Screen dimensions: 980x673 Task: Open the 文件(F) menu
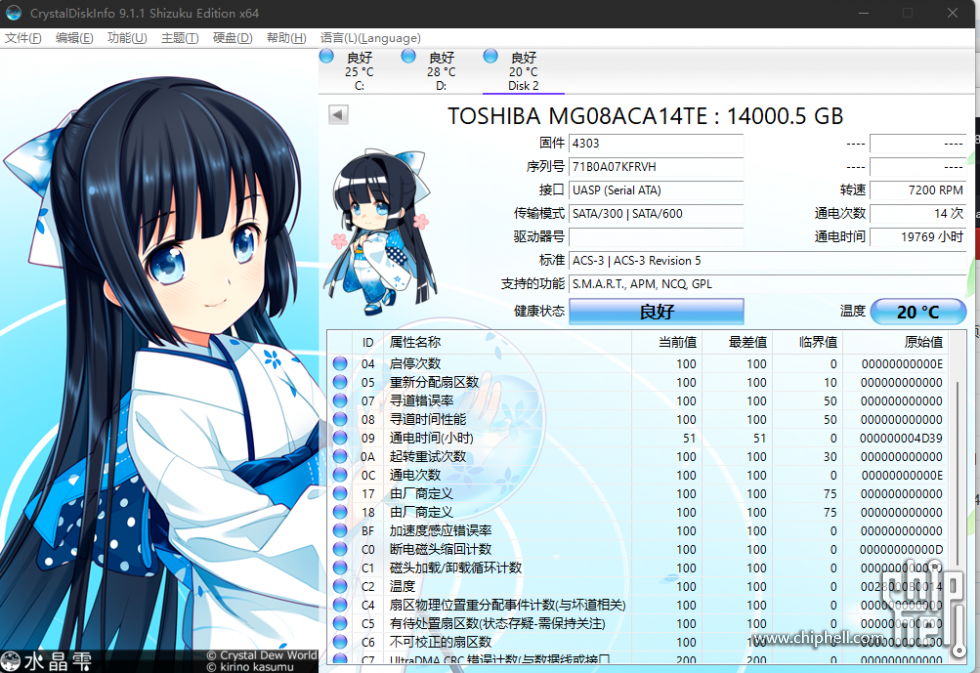coord(23,38)
